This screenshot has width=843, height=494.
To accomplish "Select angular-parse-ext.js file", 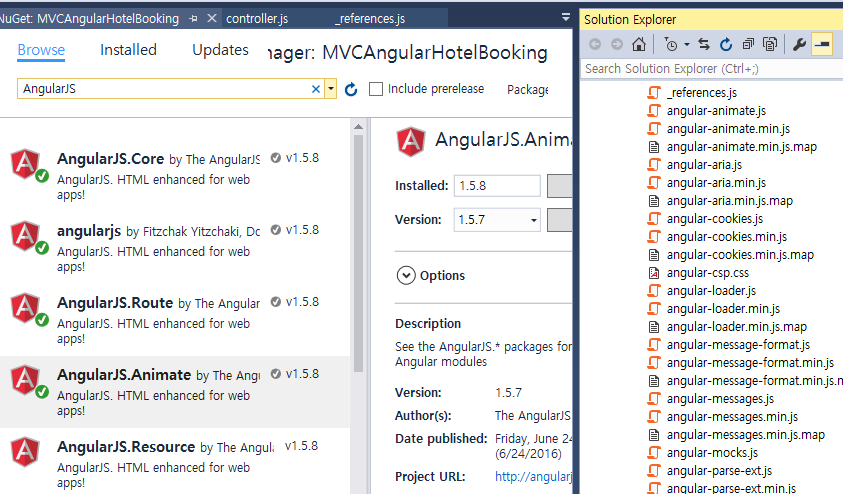I will coord(719,471).
